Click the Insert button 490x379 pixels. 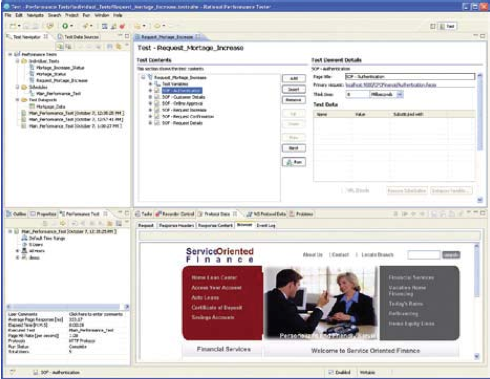coord(294,89)
